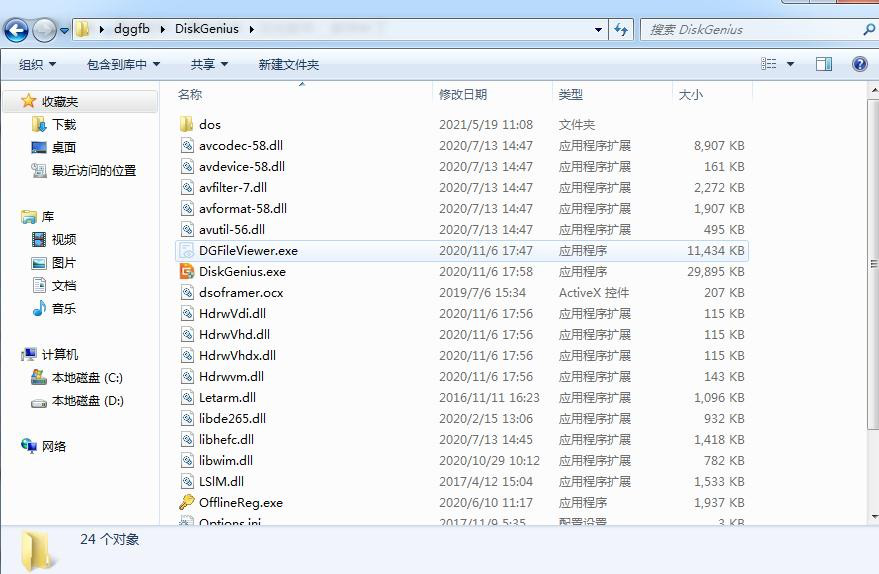879x574 pixels.
Task: Select the HdrwVhdx.dll file icon
Action: (x=187, y=355)
